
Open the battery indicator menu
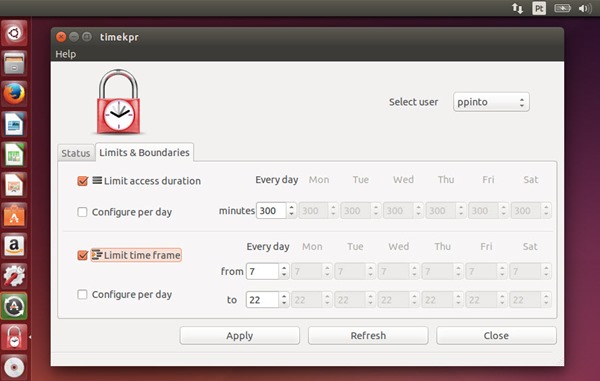coord(562,8)
